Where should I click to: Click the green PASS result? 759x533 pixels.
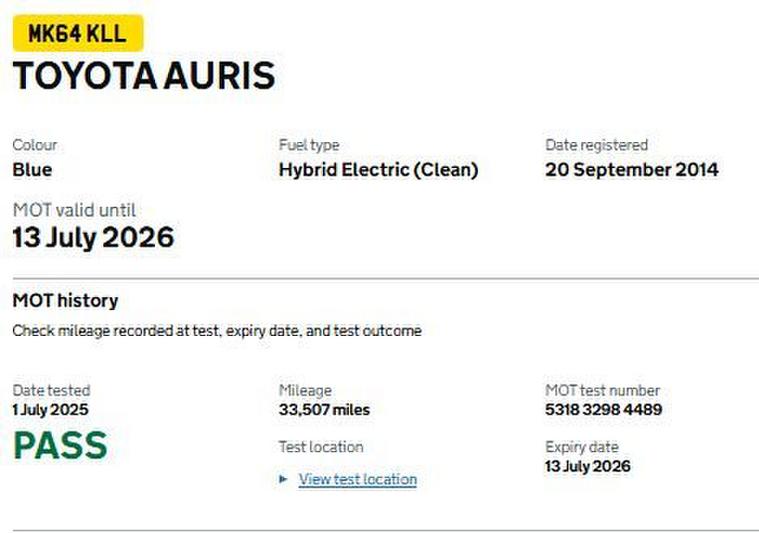[59, 446]
